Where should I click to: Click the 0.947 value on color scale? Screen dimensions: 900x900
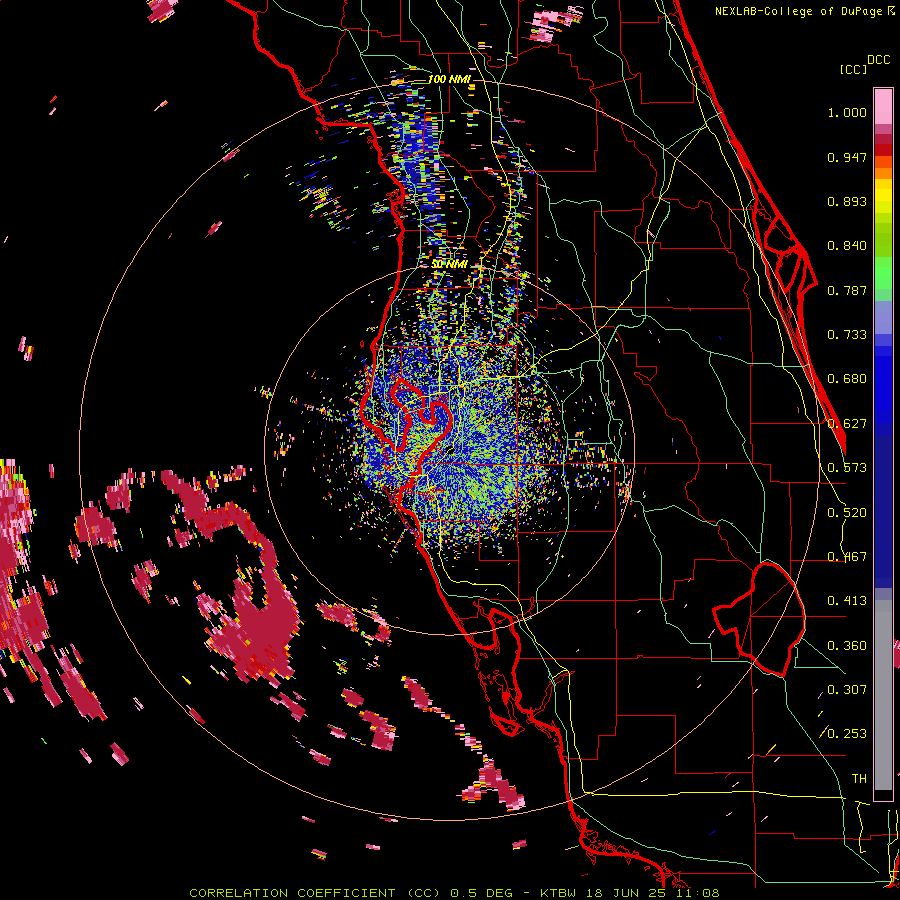point(847,157)
